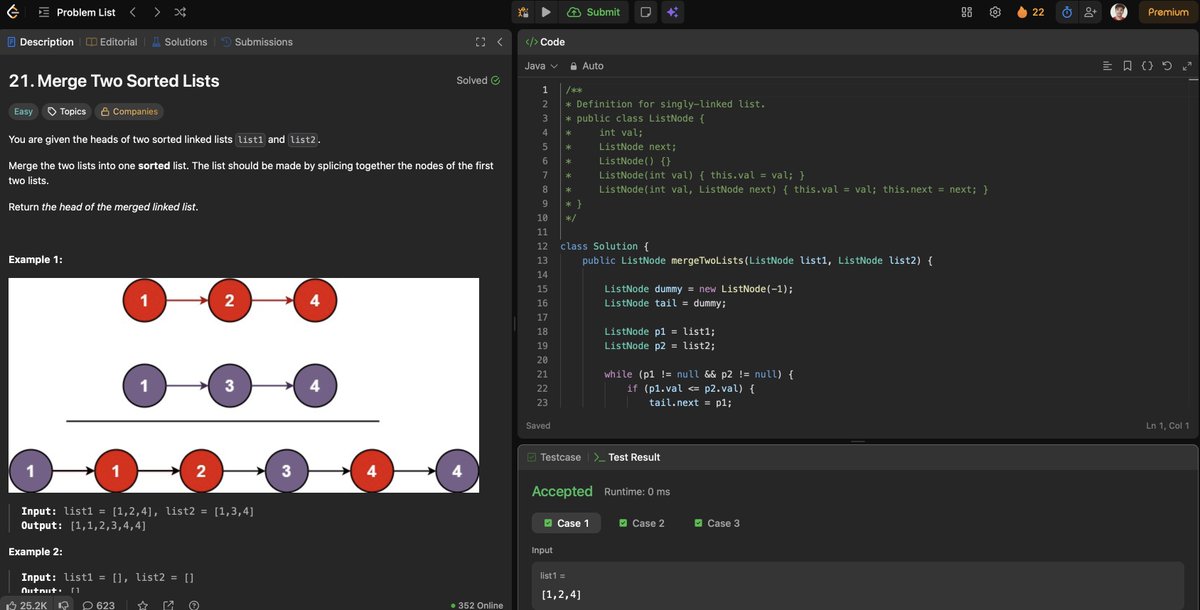The width and height of the screenshot is (1200, 610).
Task: Submit the solution
Action: [x=593, y=12]
